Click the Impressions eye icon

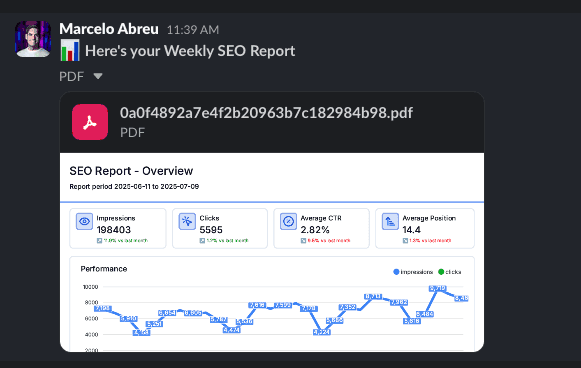[84, 221]
